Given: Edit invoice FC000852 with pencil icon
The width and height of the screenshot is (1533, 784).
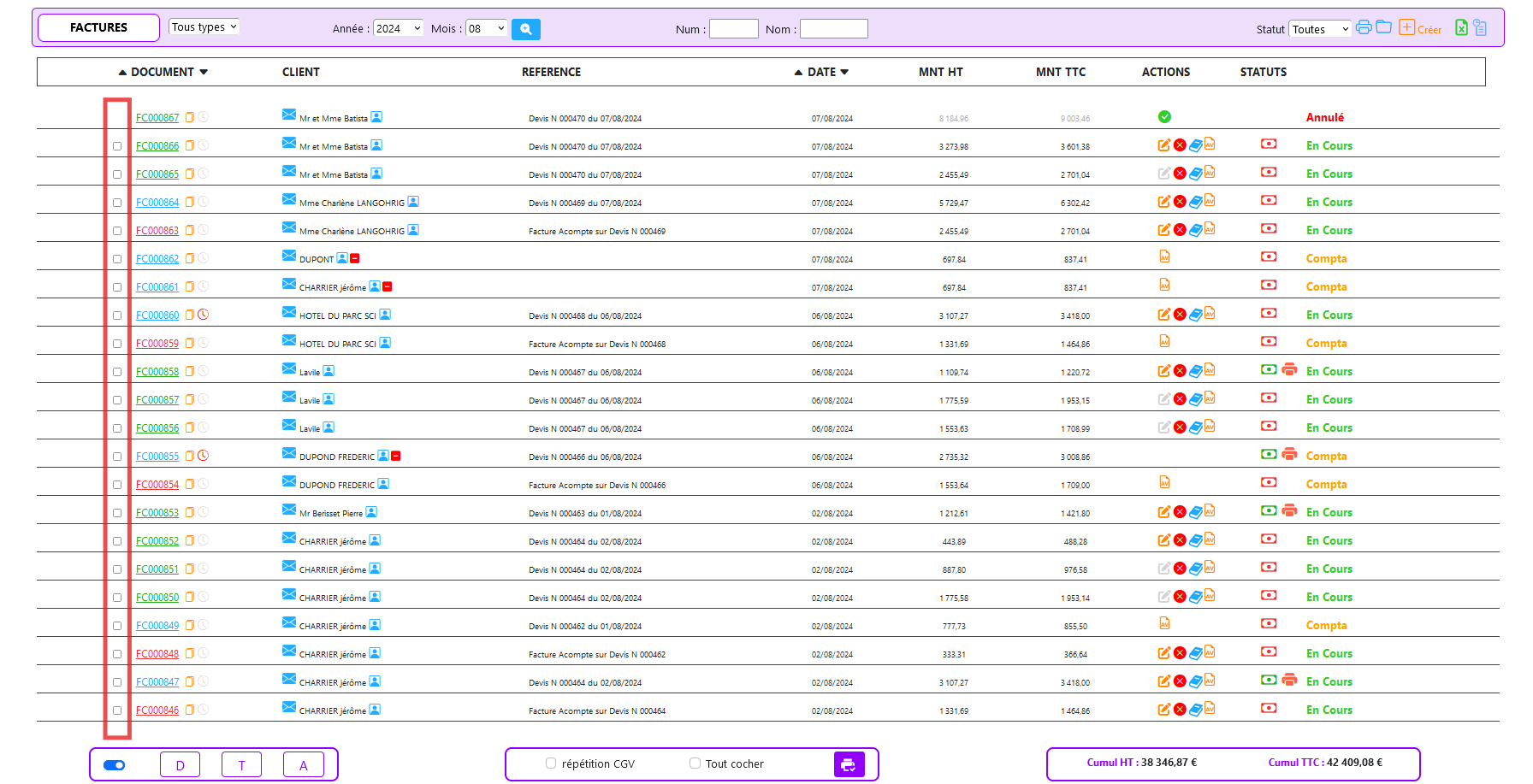Looking at the screenshot, I should 1164,540.
